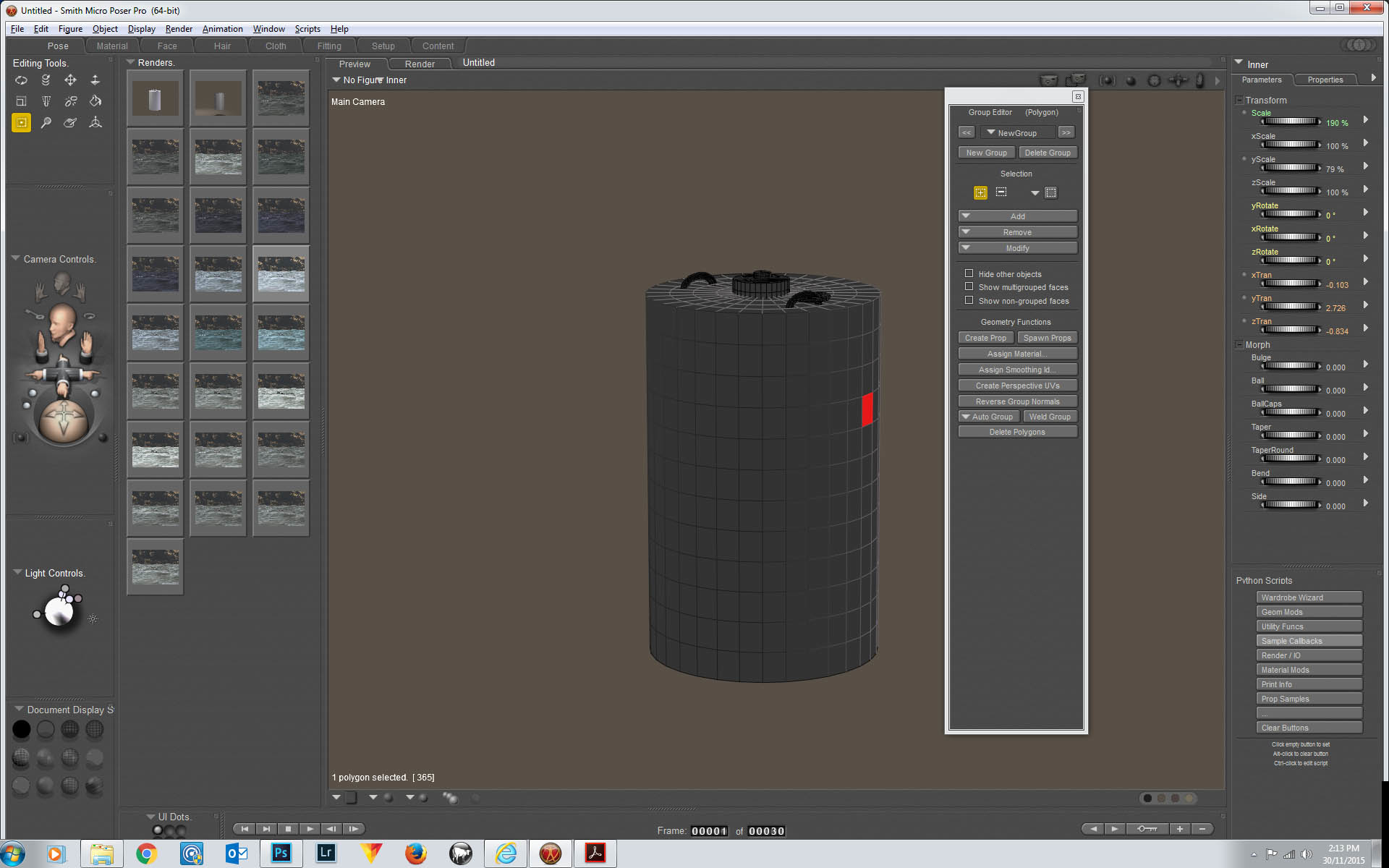Toggle Show non-grouped faces
This screenshot has width=1389, height=868.
point(969,300)
